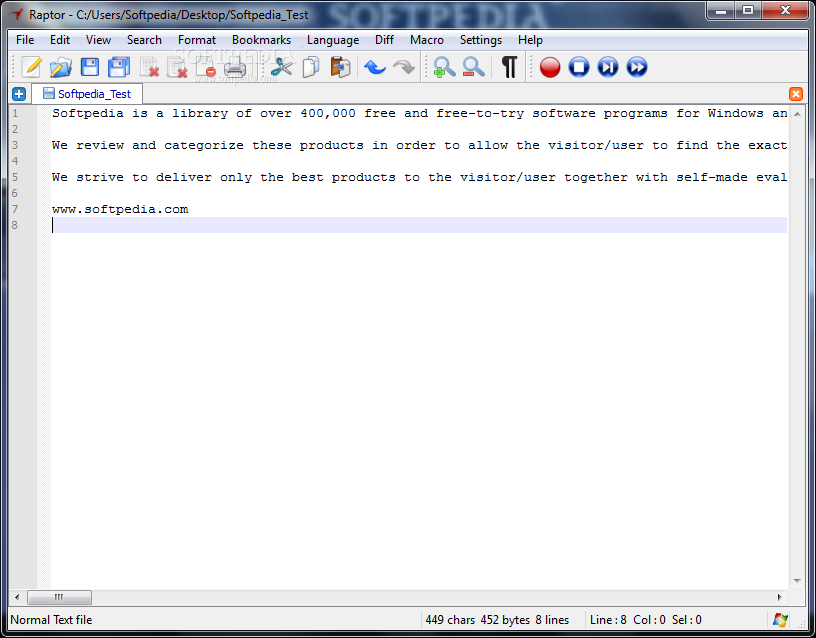Viewport: 816px width, 638px height.
Task: Click the line starting 'Softpedia is a library'
Action: click(x=419, y=113)
